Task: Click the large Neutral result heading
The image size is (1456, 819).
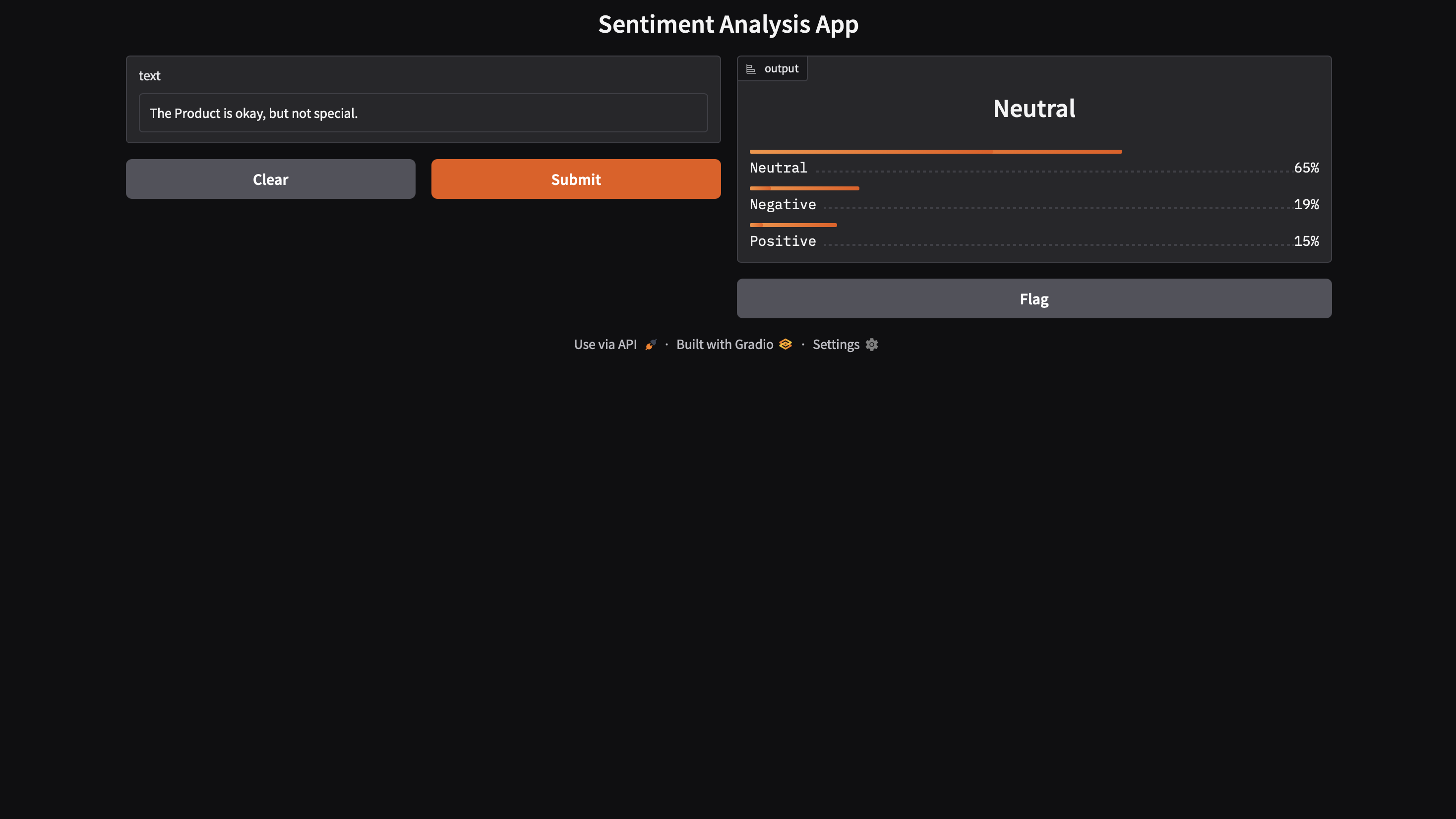Action: click(x=1034, y=109)
